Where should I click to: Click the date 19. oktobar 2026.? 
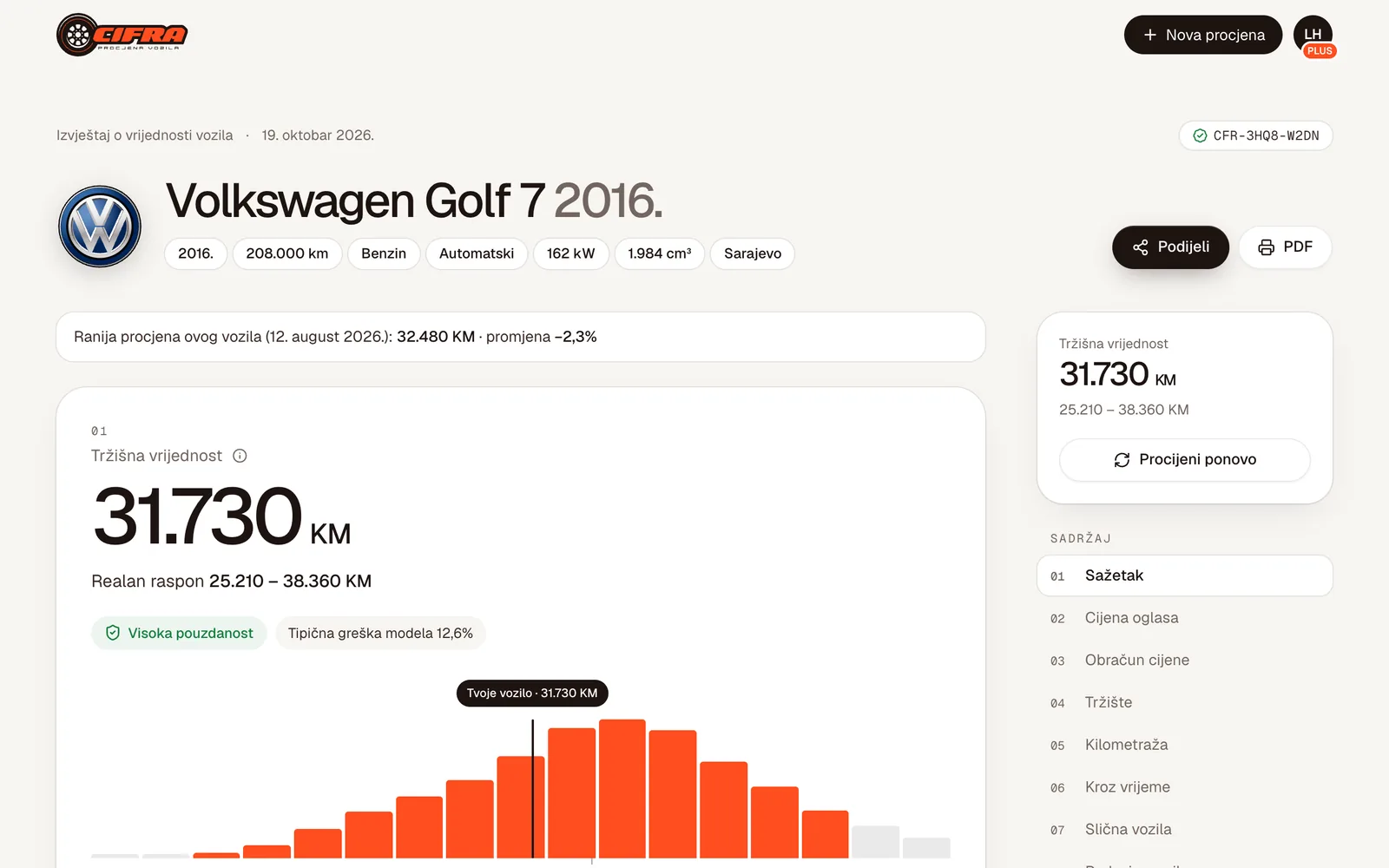318,135
